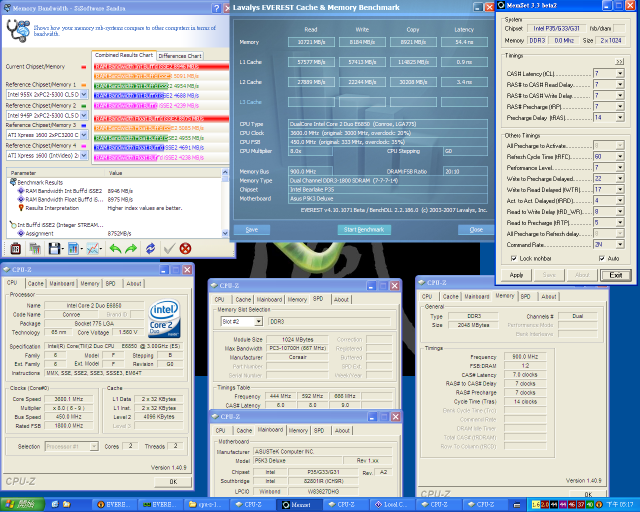Click the Intel Core 2 Duo logo
This screenshot has height=512, width=640.
(164, 319)
